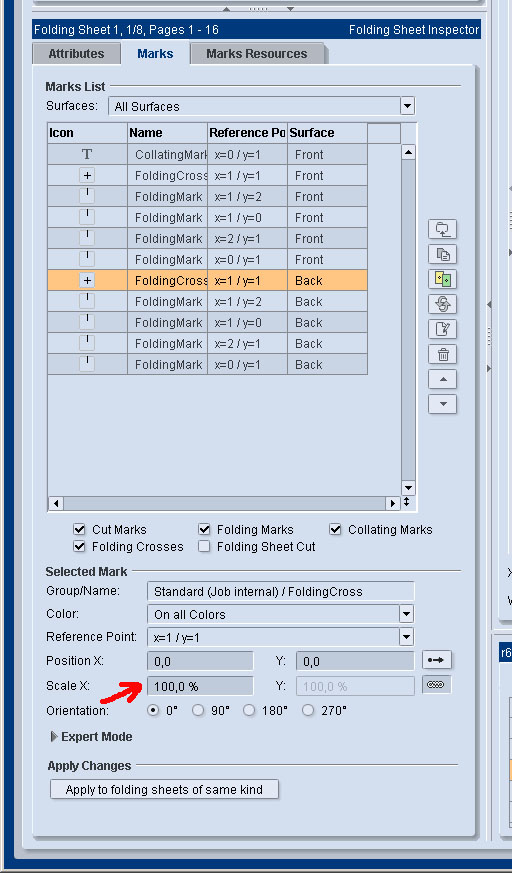Move selected mark up in list

pyautogui.click(x=442, y=379)
